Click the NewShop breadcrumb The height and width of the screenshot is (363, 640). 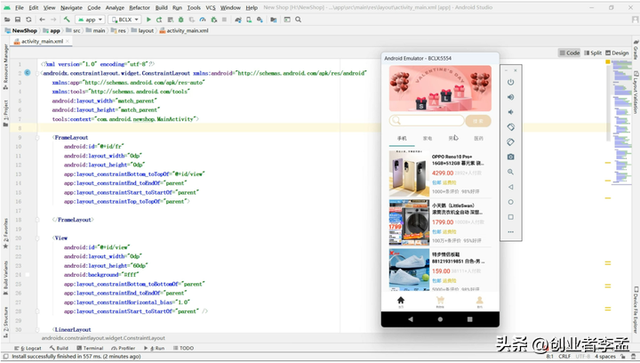click(21, 31)
